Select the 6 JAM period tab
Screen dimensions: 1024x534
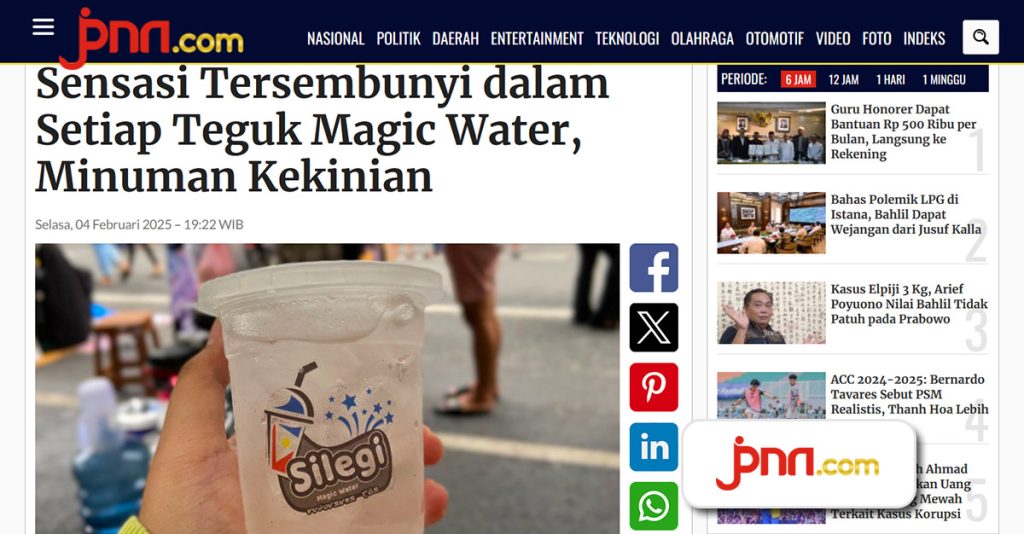(x=798, y=80)
